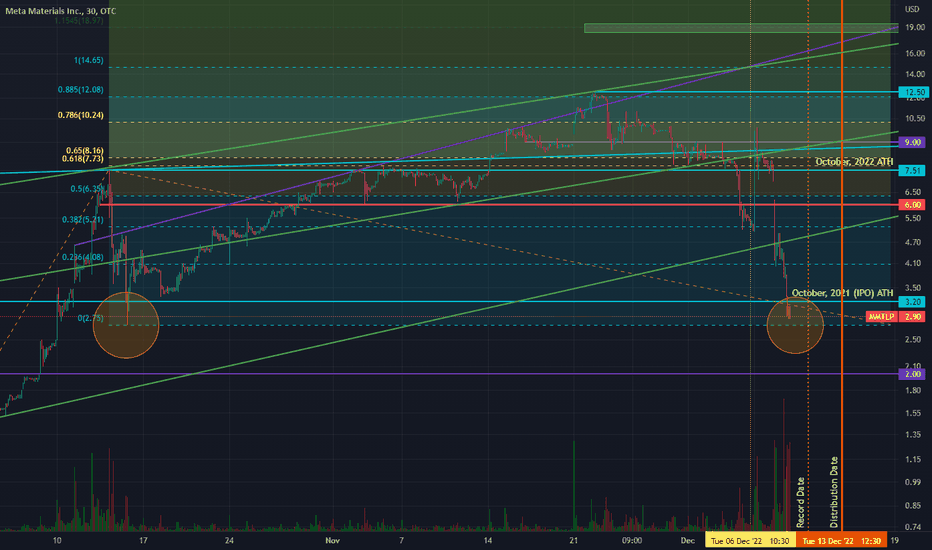Image resolution: width=932 pixels, height=550 pixels.
Task: Select the cyan 12.50 price label
Action: click(912, 92)
